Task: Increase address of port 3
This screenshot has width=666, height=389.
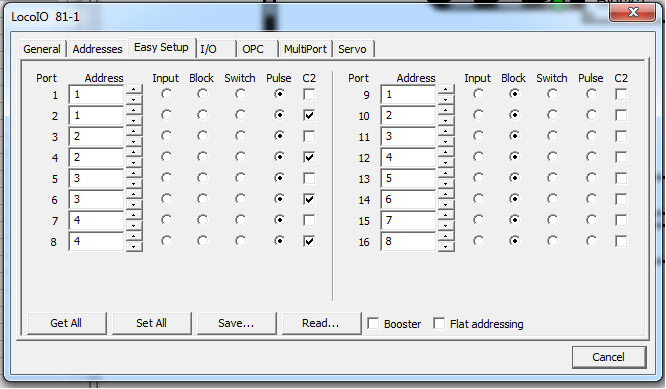Action: 134,131
